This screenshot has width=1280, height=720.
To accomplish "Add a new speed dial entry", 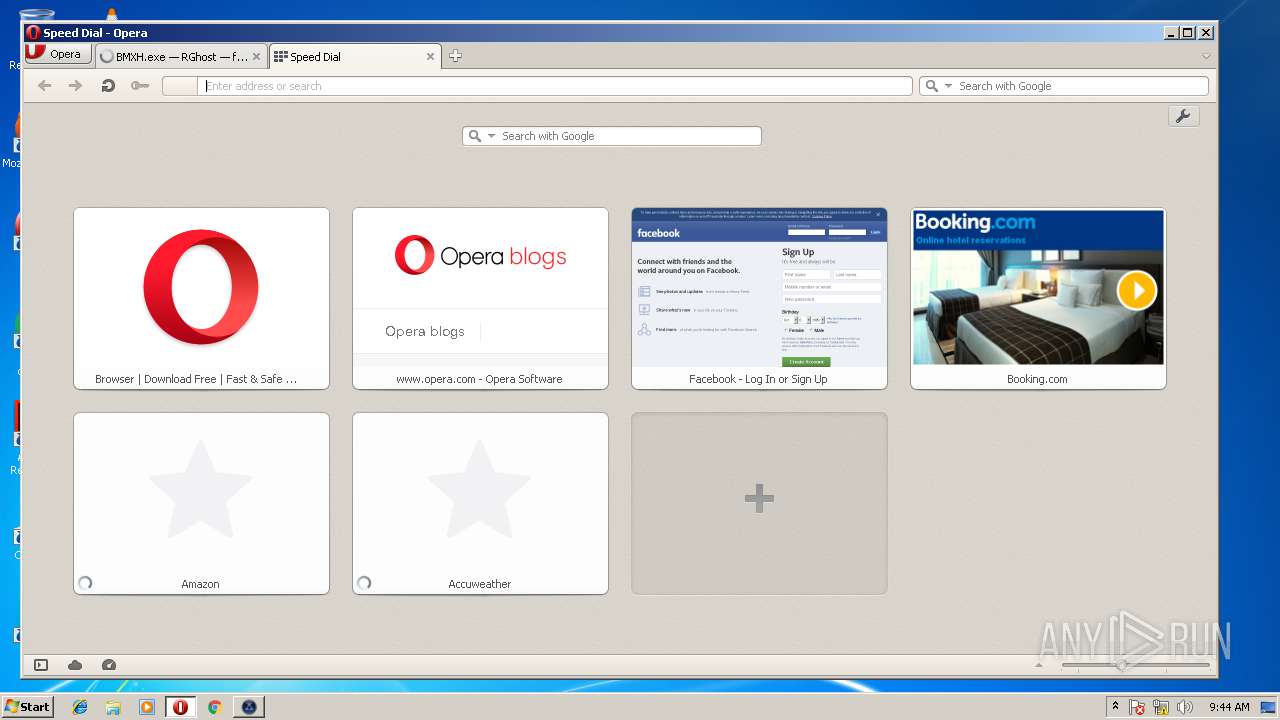I will tap(759, 503).
